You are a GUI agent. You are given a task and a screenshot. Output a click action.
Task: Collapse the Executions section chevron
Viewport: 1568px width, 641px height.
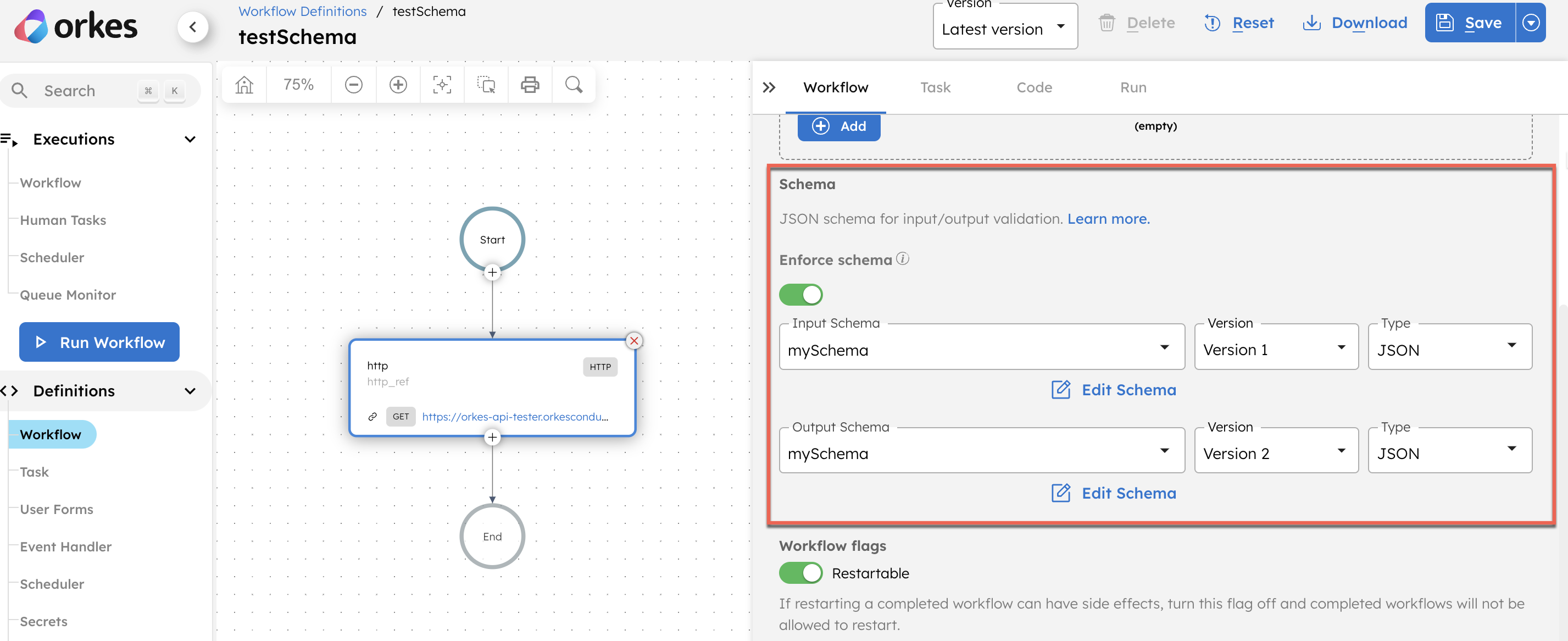click(190, 140)
